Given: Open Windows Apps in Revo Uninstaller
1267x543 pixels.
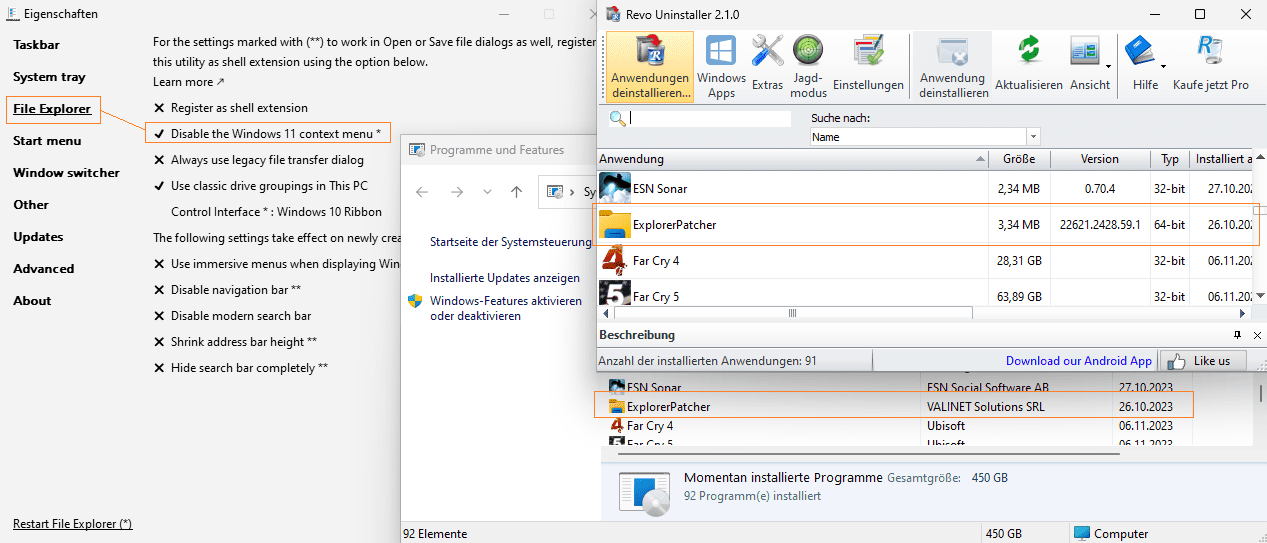Looking at the screenshot, I should tap(721, 67).
